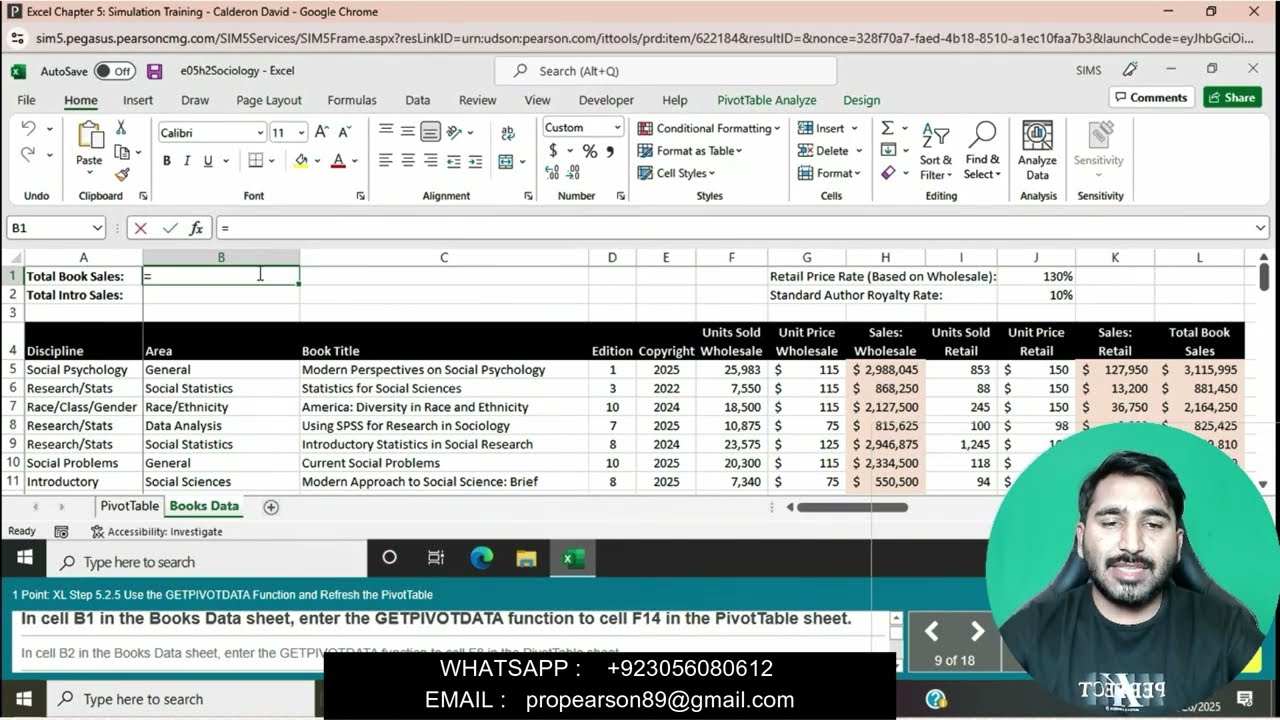
Task: Click the Decrease Indent icon
Action: click(x=454, y=160)
